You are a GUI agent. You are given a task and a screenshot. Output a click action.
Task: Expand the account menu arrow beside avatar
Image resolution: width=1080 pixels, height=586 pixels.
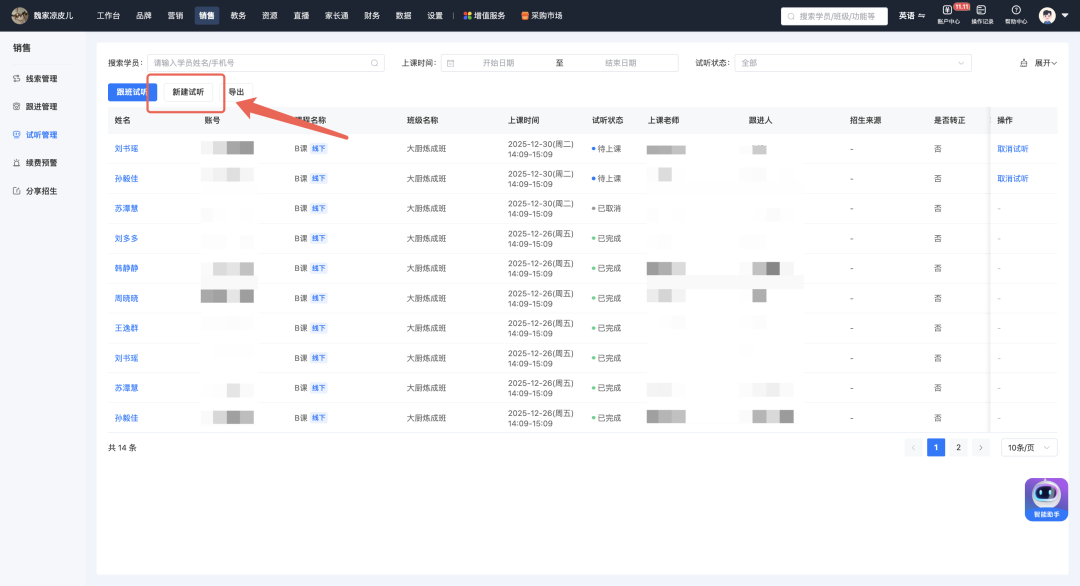[x=1065, y=15]
